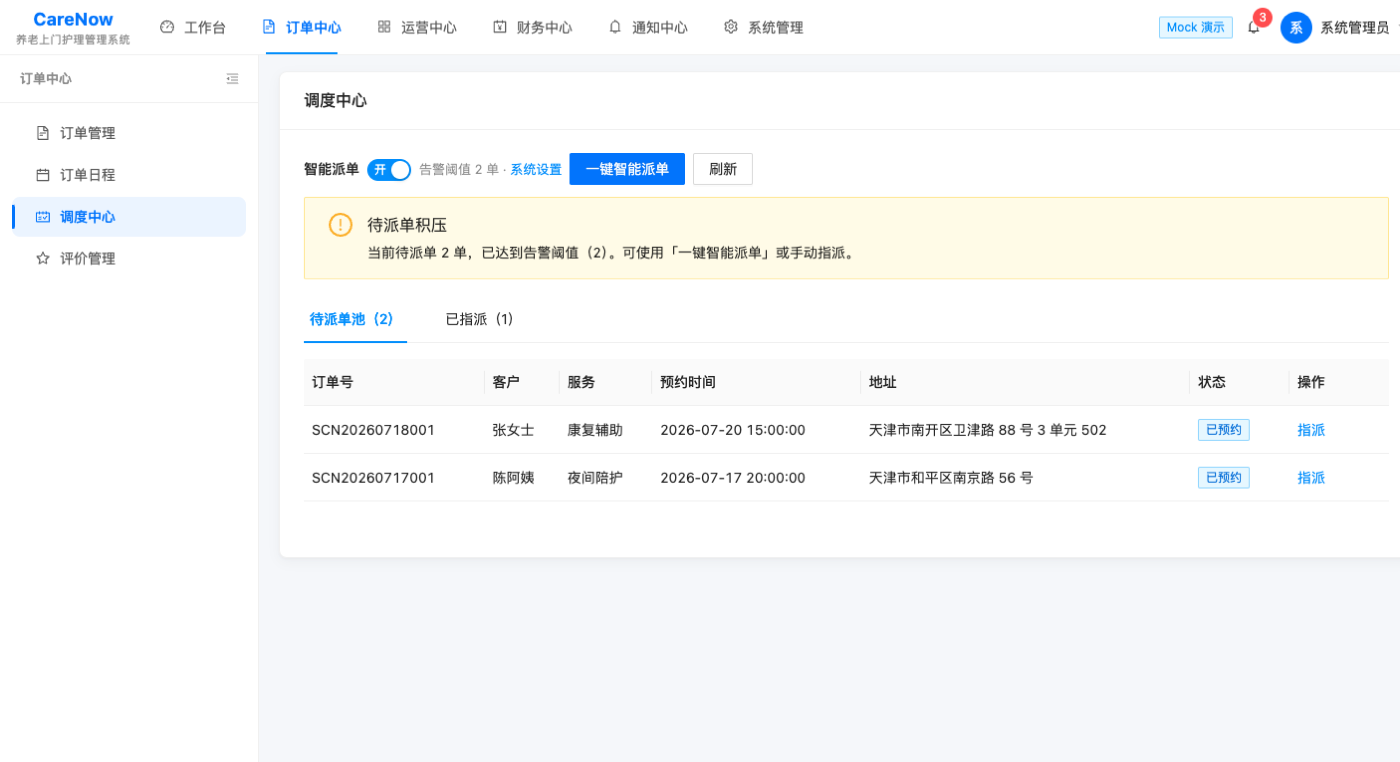Click the 订单中心 document icon in top nav

click(269, 27)
